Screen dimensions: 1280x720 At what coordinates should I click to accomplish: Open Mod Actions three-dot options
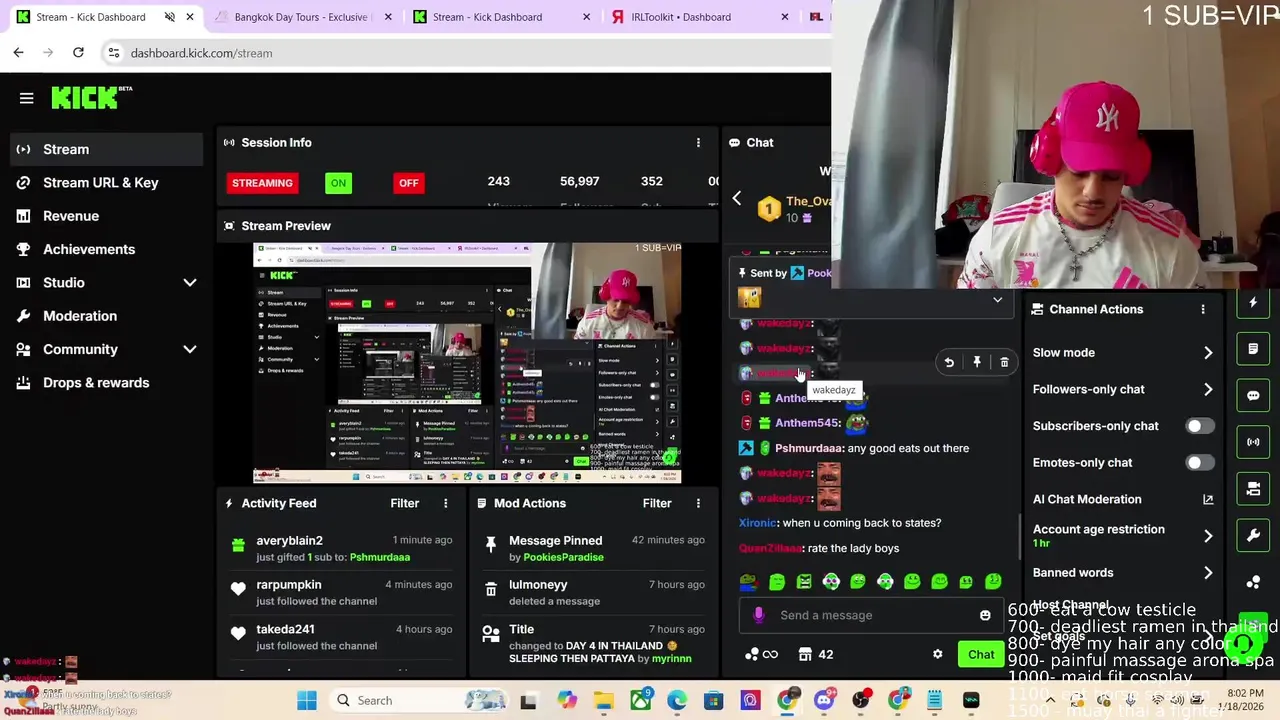(x=698, y=503)
